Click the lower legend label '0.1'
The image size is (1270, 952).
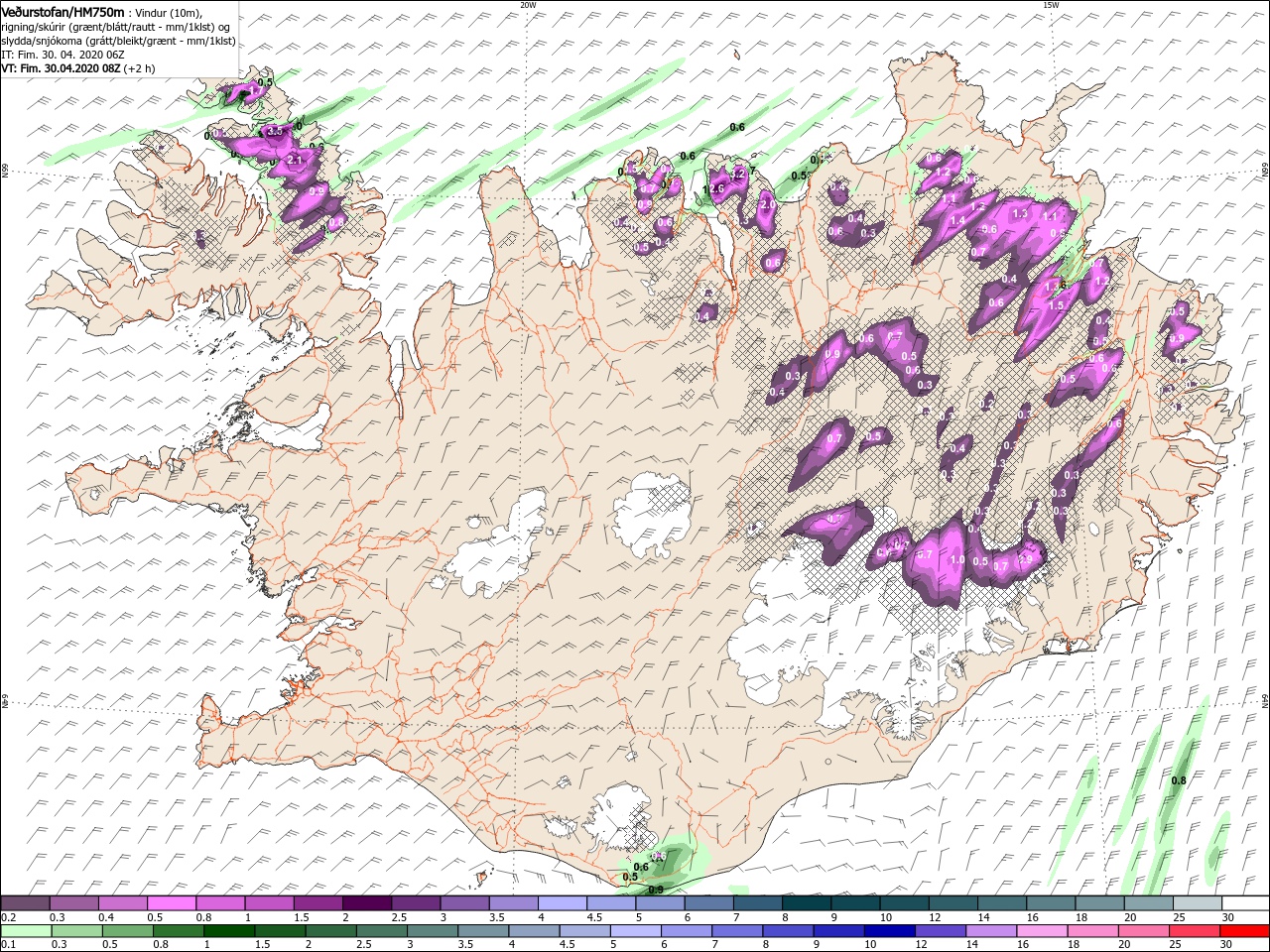8,945
